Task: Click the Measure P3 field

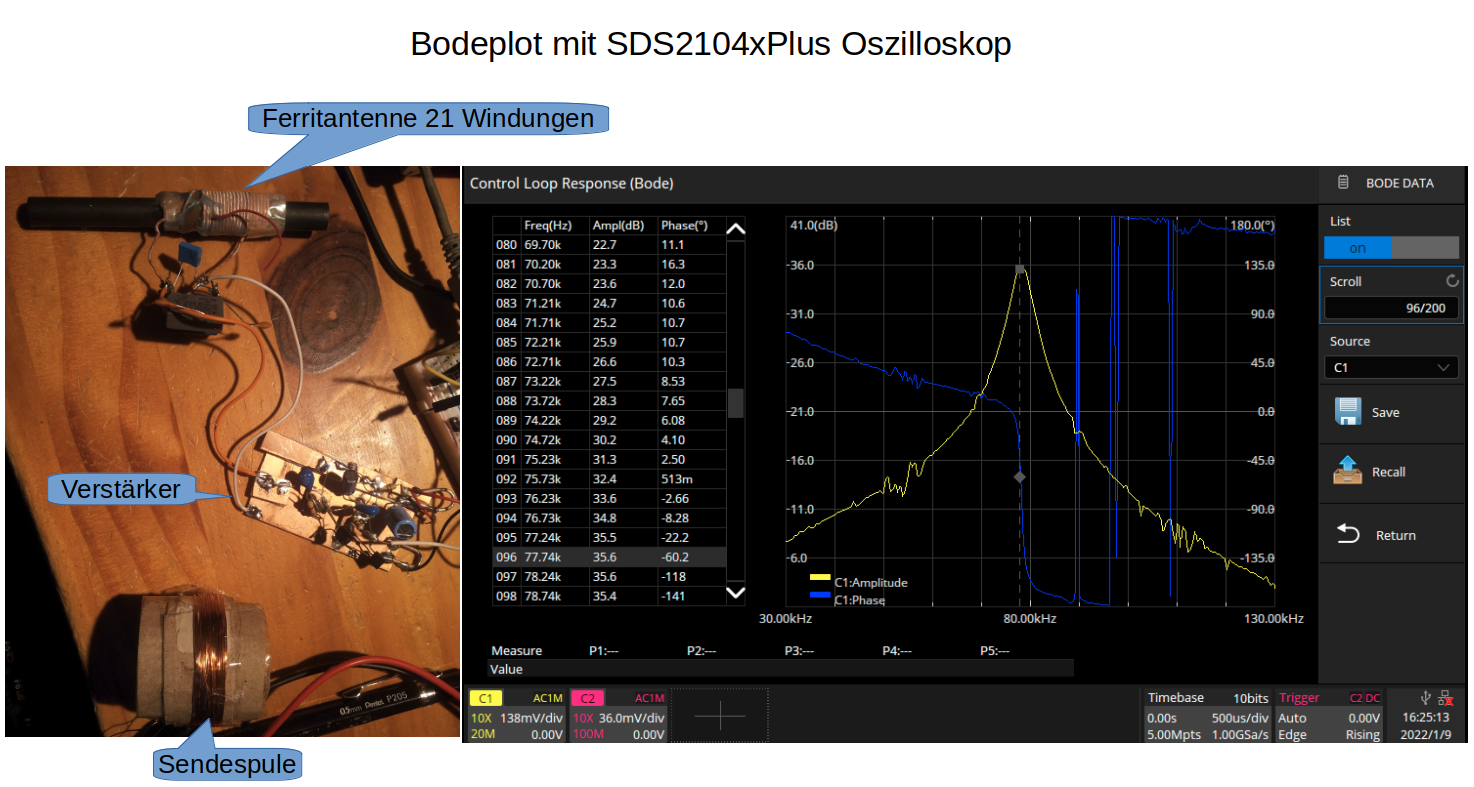Action: click(x=799, y=650)
